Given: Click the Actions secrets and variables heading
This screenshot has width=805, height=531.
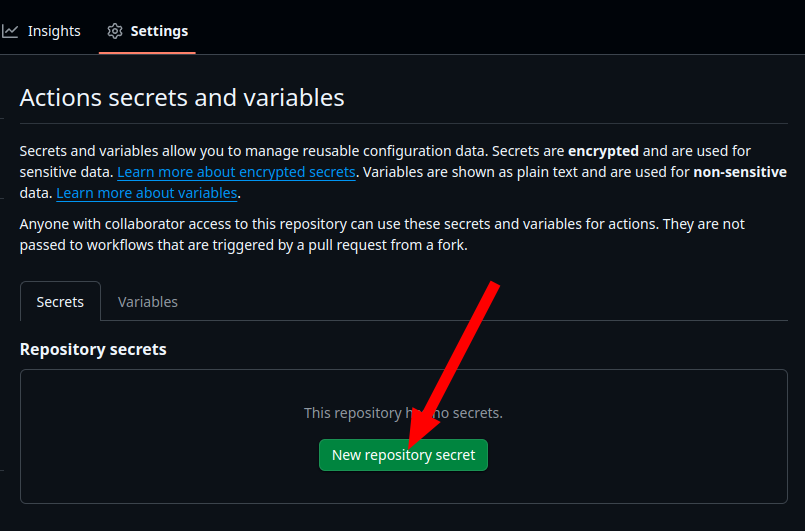Looking at the screenshot, I should [x=182, y=98].
